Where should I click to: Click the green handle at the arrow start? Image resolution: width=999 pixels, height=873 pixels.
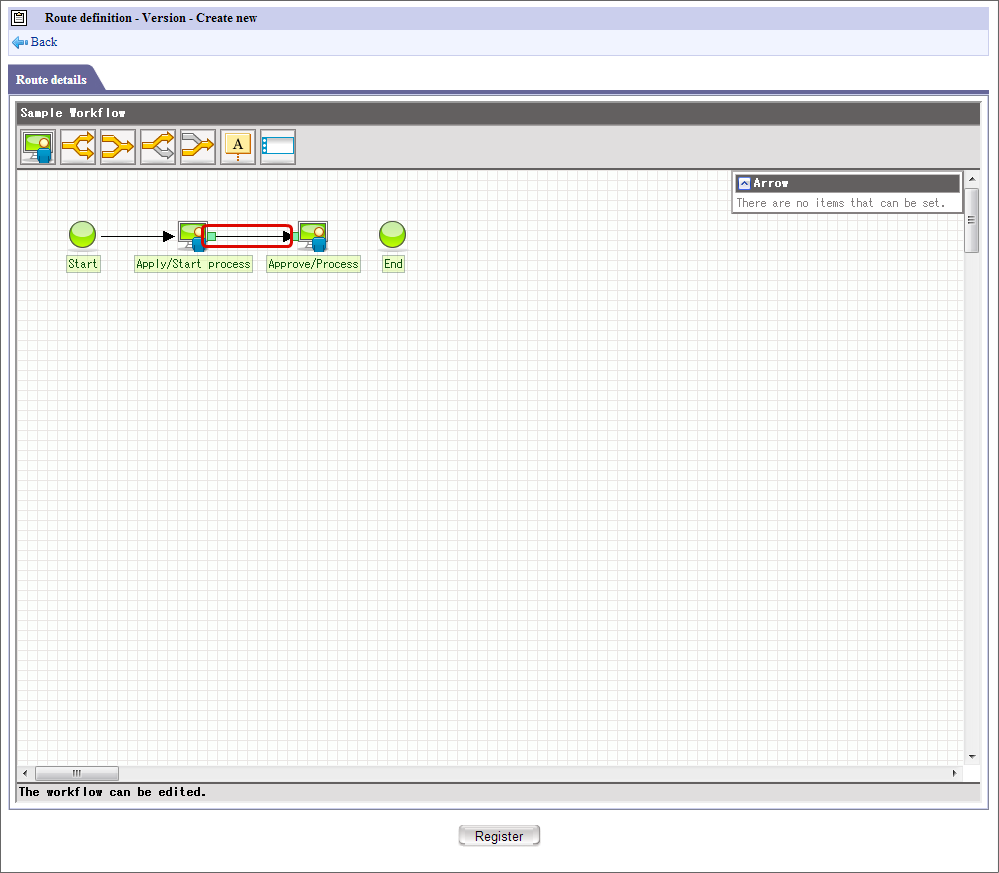(x=212, y=236)
